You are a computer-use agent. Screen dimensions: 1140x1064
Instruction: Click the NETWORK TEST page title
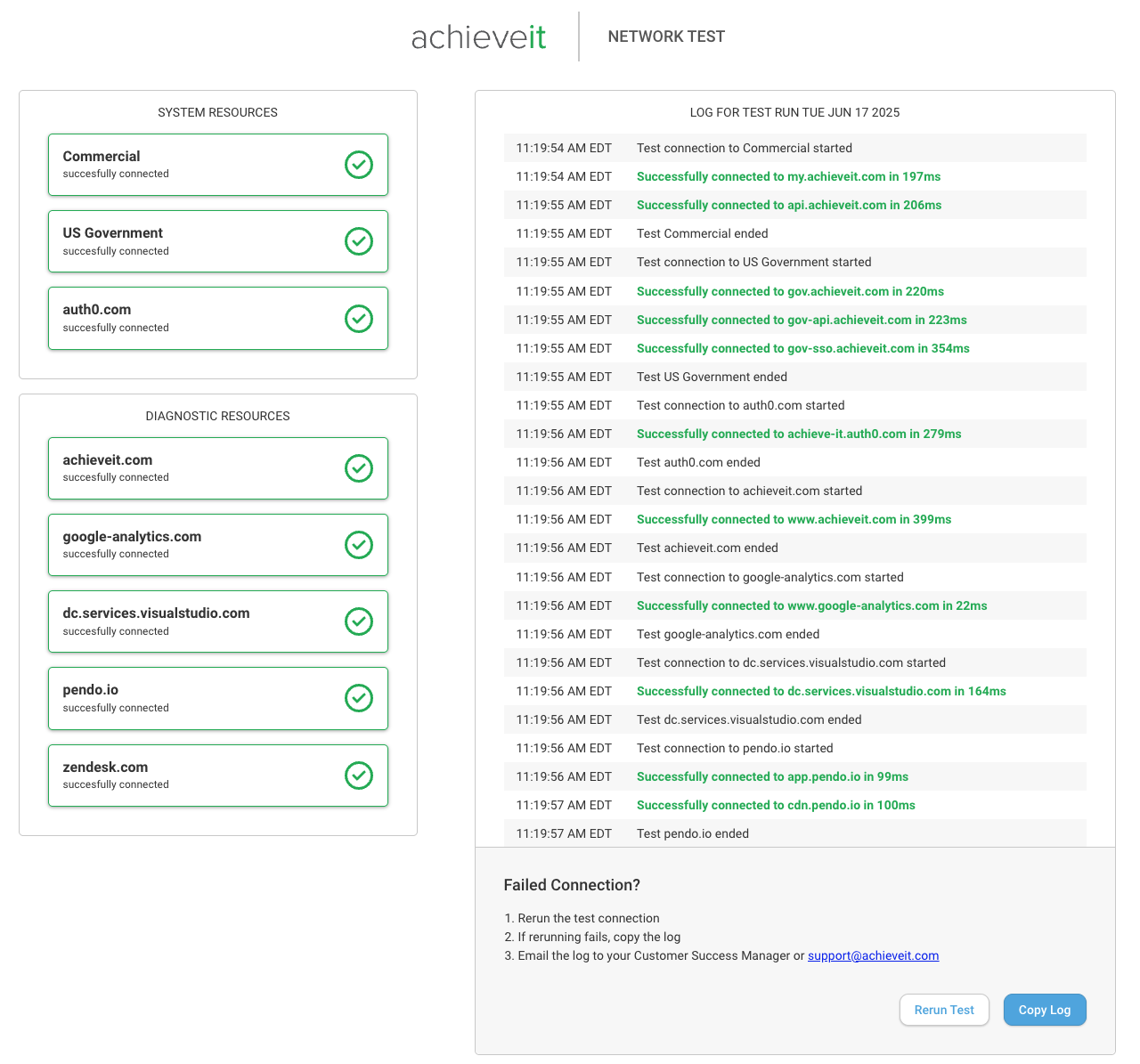pos(666,37)
